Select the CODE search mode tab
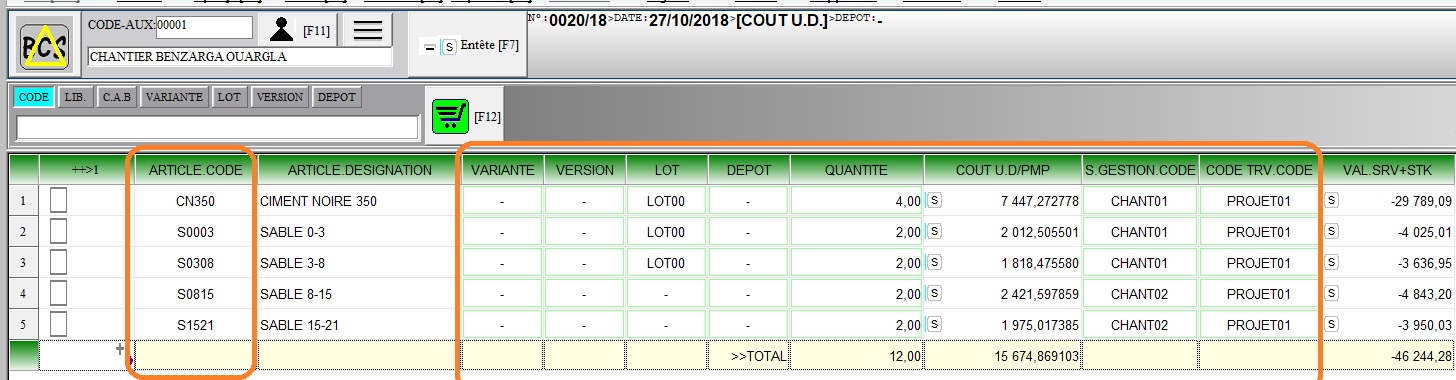1456x380 pixels. point(34,97)
